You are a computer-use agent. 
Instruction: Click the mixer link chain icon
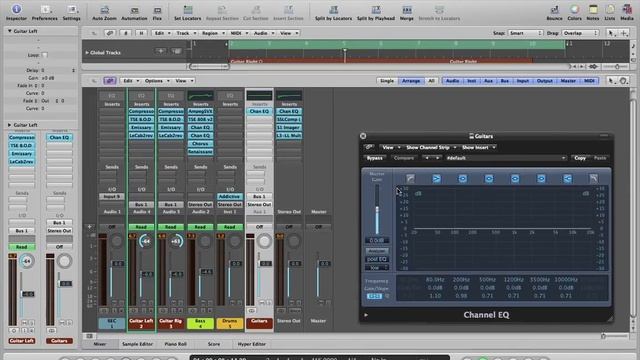[110, 81]
